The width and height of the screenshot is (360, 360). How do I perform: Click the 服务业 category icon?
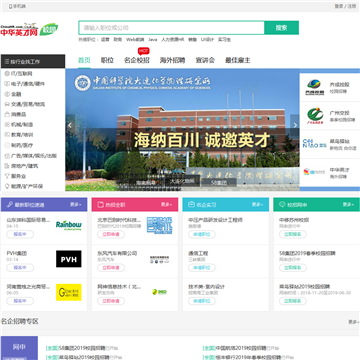coord(7,176)
